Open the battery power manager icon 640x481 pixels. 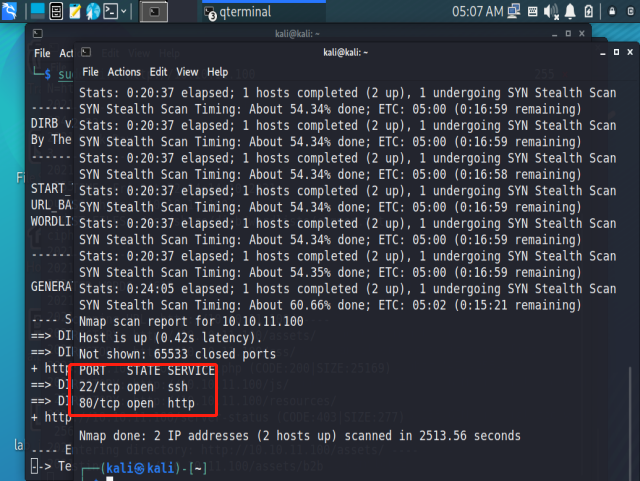[589, 11]
